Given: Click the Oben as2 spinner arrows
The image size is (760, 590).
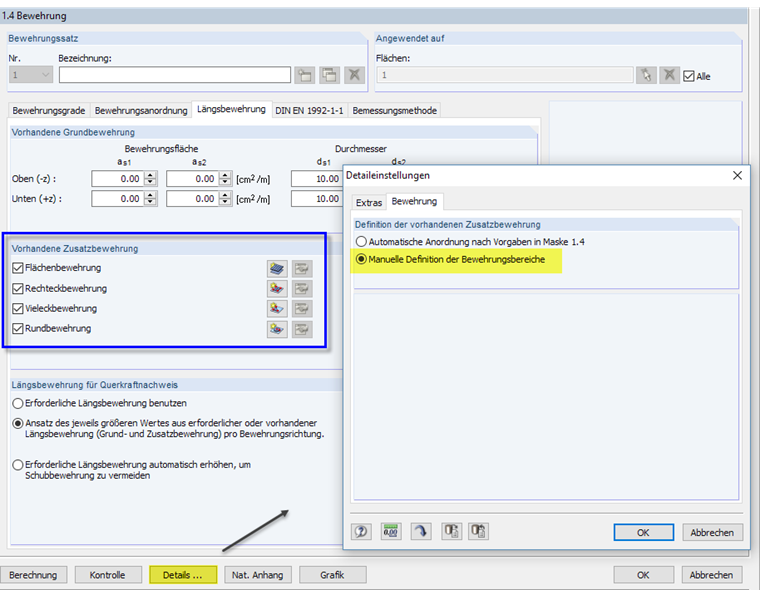Looking at the screenshot, I should 225,179.
